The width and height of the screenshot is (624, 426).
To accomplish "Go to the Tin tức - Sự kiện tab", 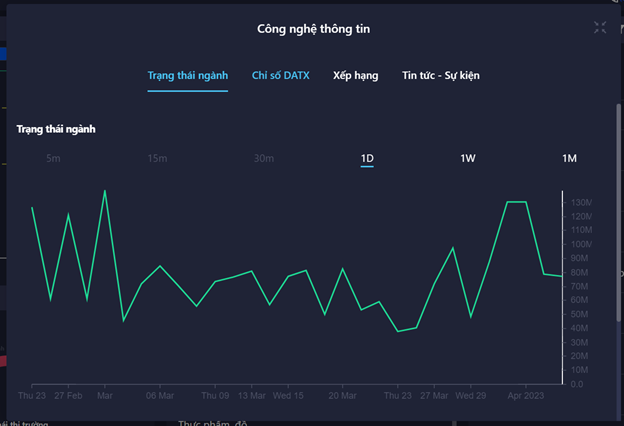I will 441,75.
